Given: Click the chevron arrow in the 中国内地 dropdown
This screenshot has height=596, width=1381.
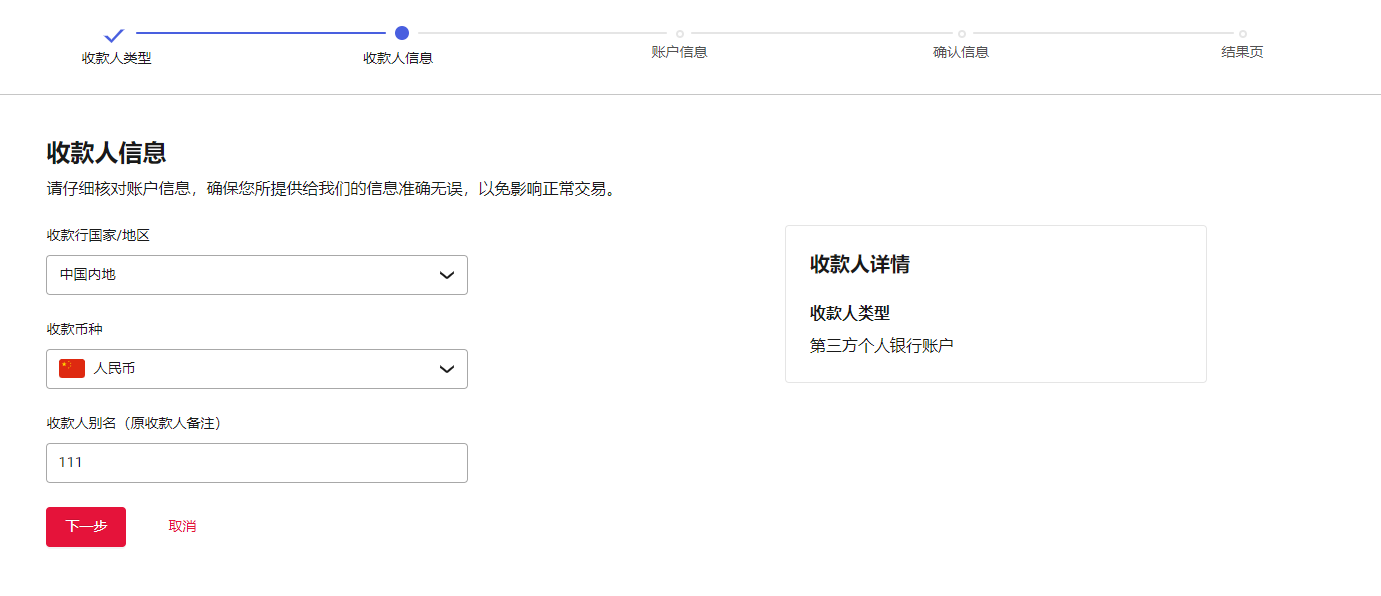Looking at the screenshot, I should (x=447, y=275).
